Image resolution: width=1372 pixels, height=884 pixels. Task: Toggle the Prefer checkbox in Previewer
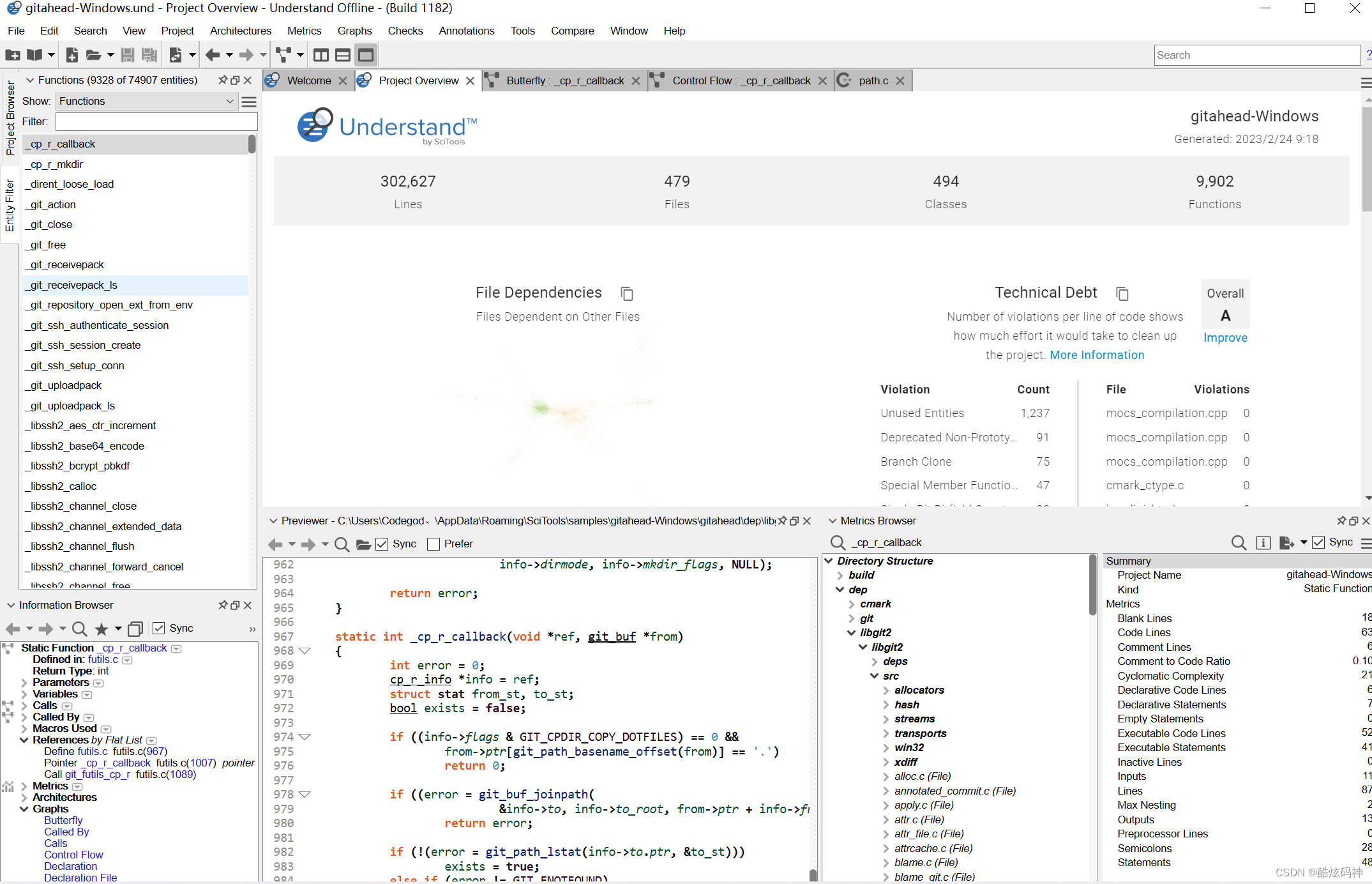[434, 544]
